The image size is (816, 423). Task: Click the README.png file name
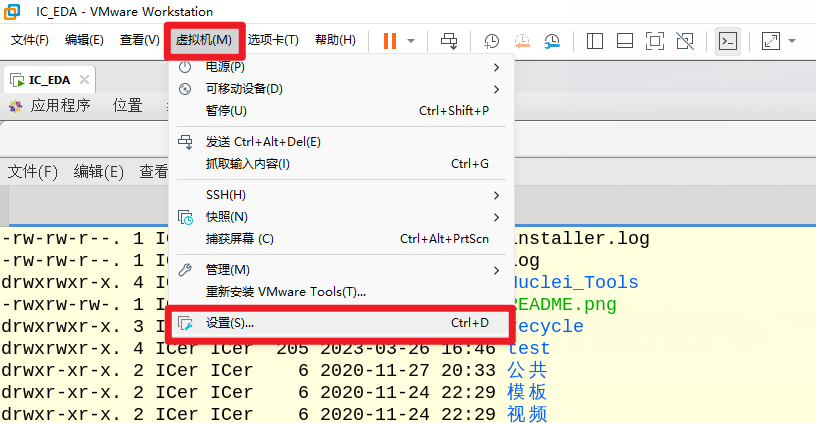coord(564,305)
